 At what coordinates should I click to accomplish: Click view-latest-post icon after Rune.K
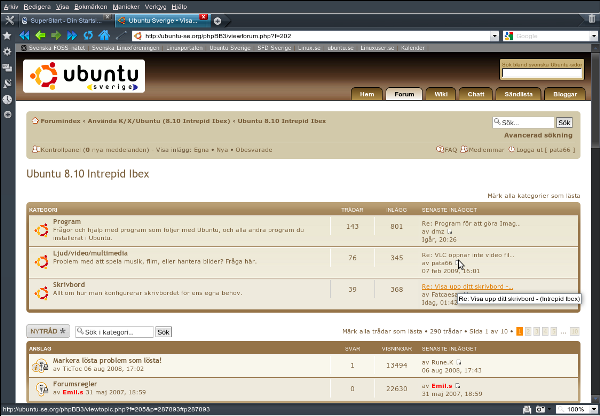[458, 362]
